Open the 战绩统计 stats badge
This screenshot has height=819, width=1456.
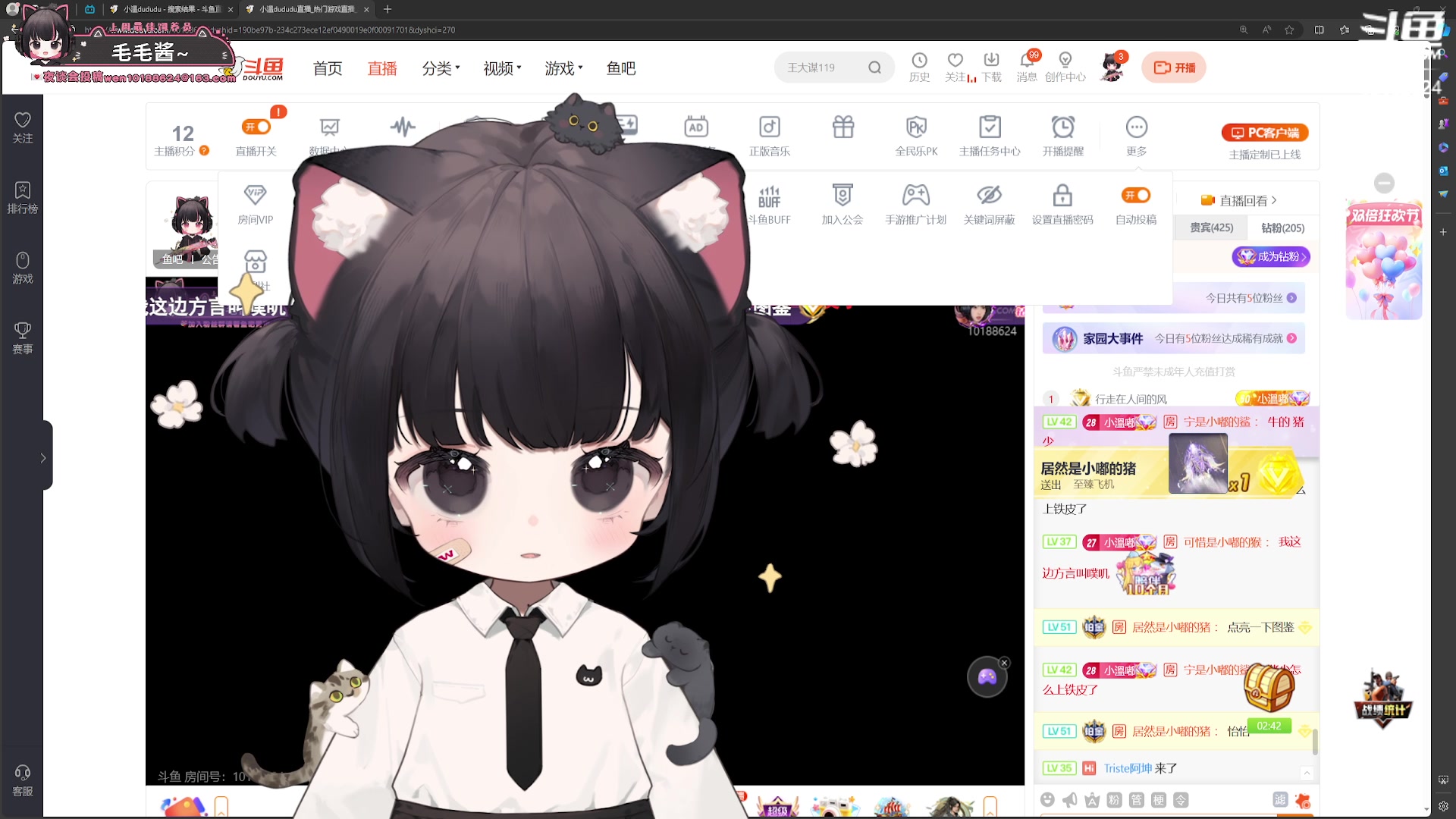[1383, 699]
